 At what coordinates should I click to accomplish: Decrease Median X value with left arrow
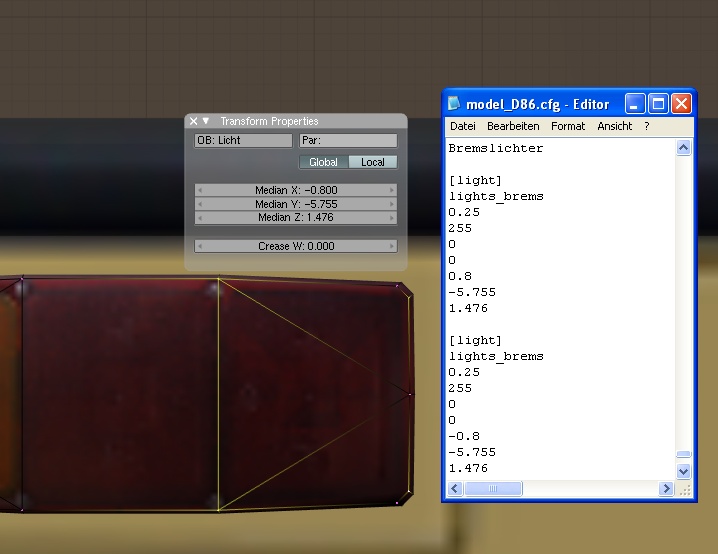[x=200, y=190]
